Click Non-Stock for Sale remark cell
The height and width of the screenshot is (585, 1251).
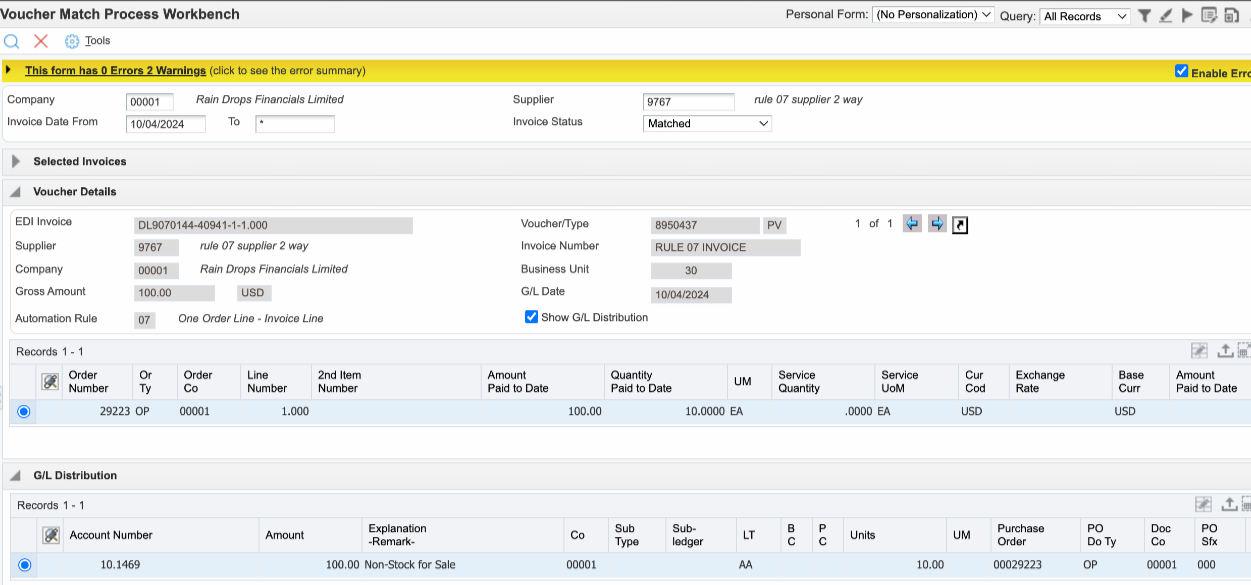point(462,565)
